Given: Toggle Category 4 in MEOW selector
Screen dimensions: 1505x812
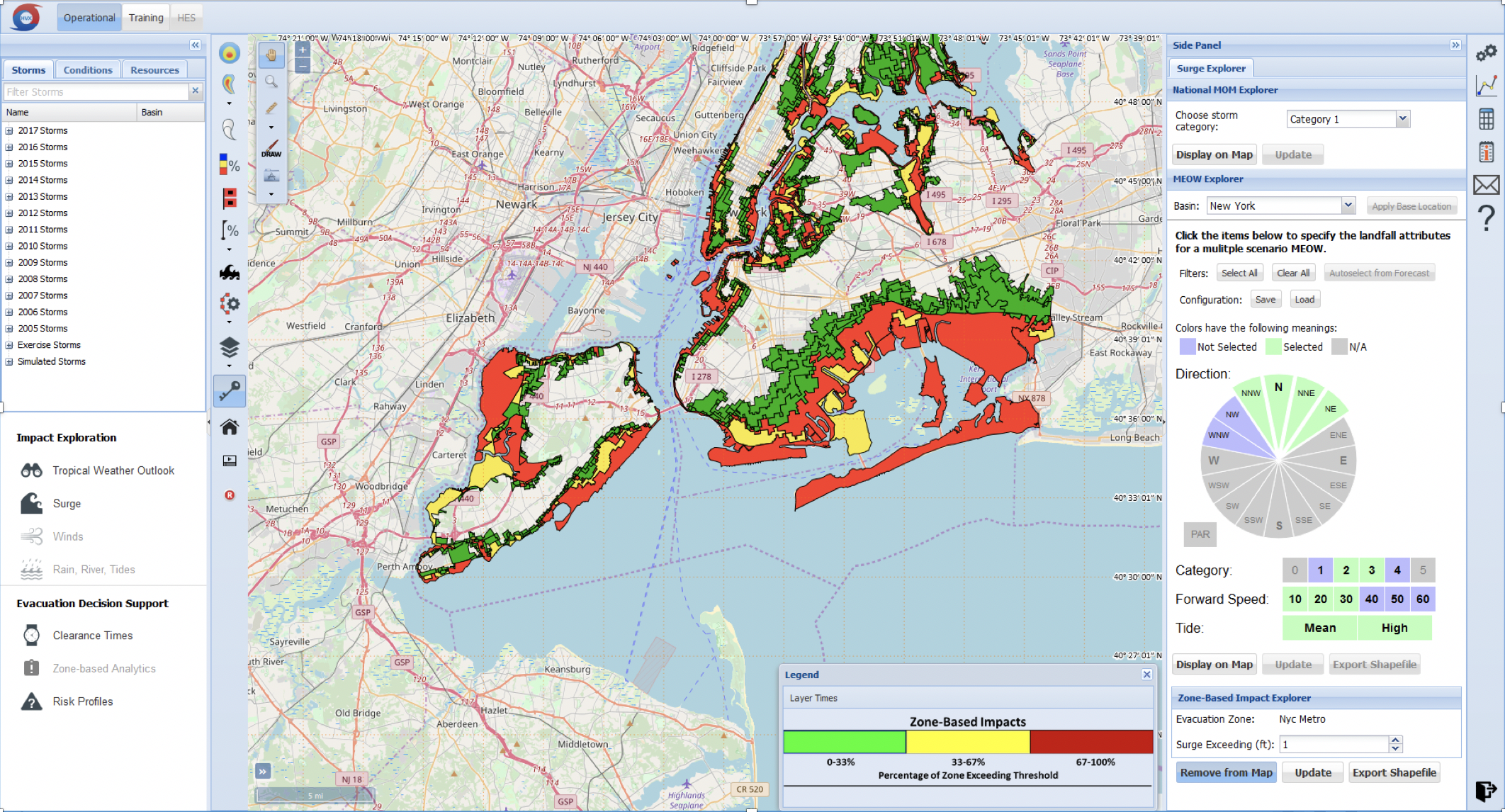Looking at the screenshot, I should pos(1397,570).
